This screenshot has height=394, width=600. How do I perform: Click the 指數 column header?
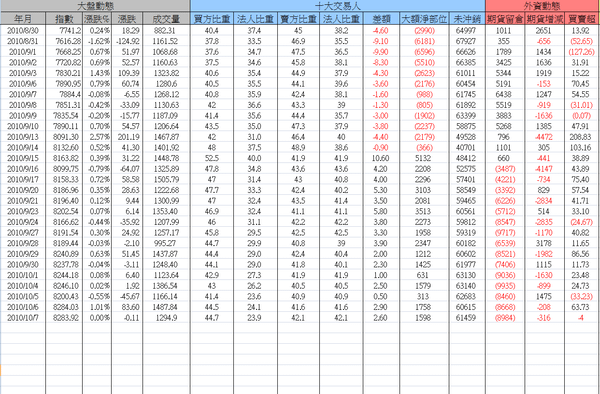[64, 18]
